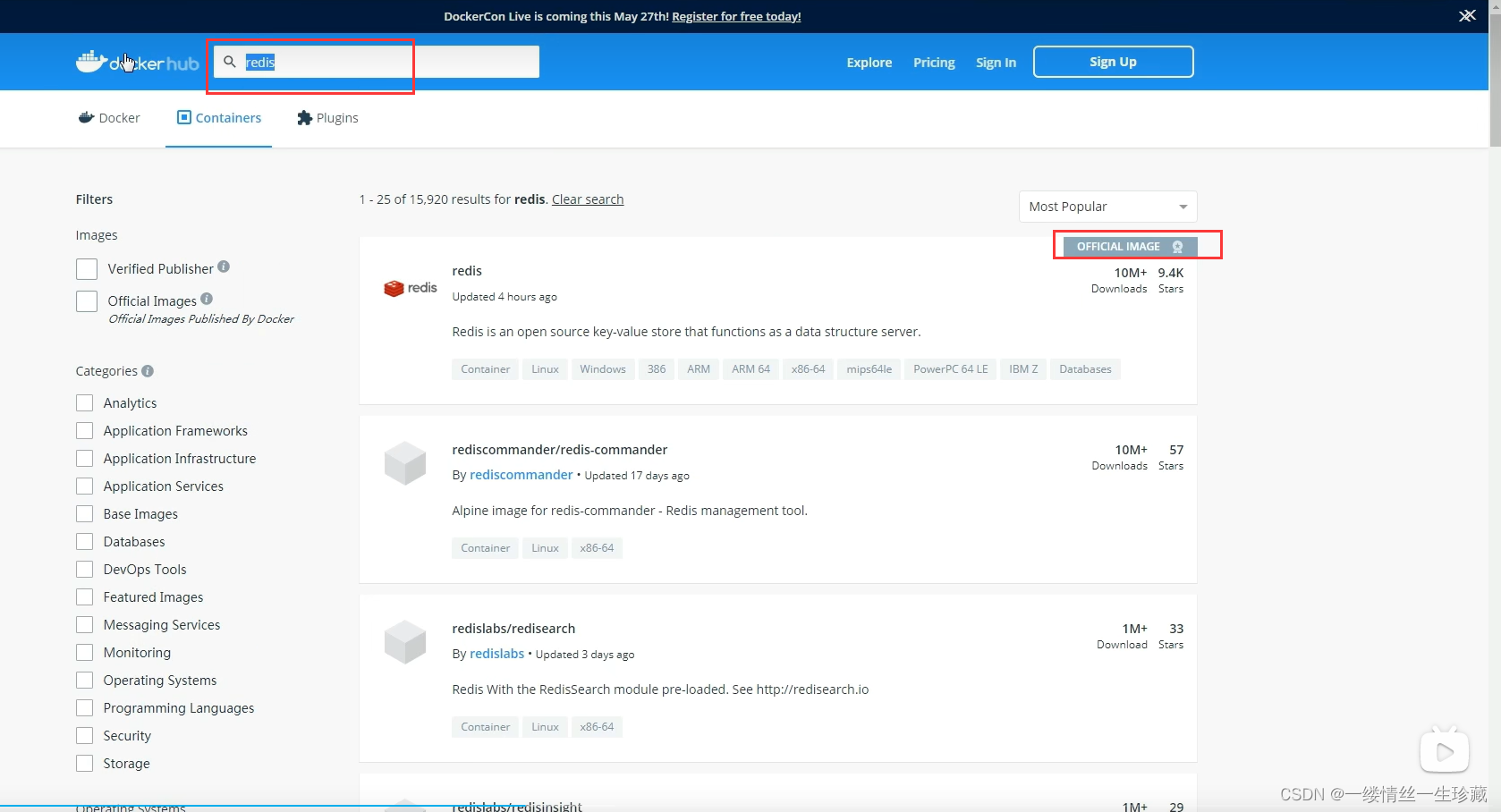Close the DockerCon announcement banner
This screenshot has width=1501, height=812.
[1467, 16]
